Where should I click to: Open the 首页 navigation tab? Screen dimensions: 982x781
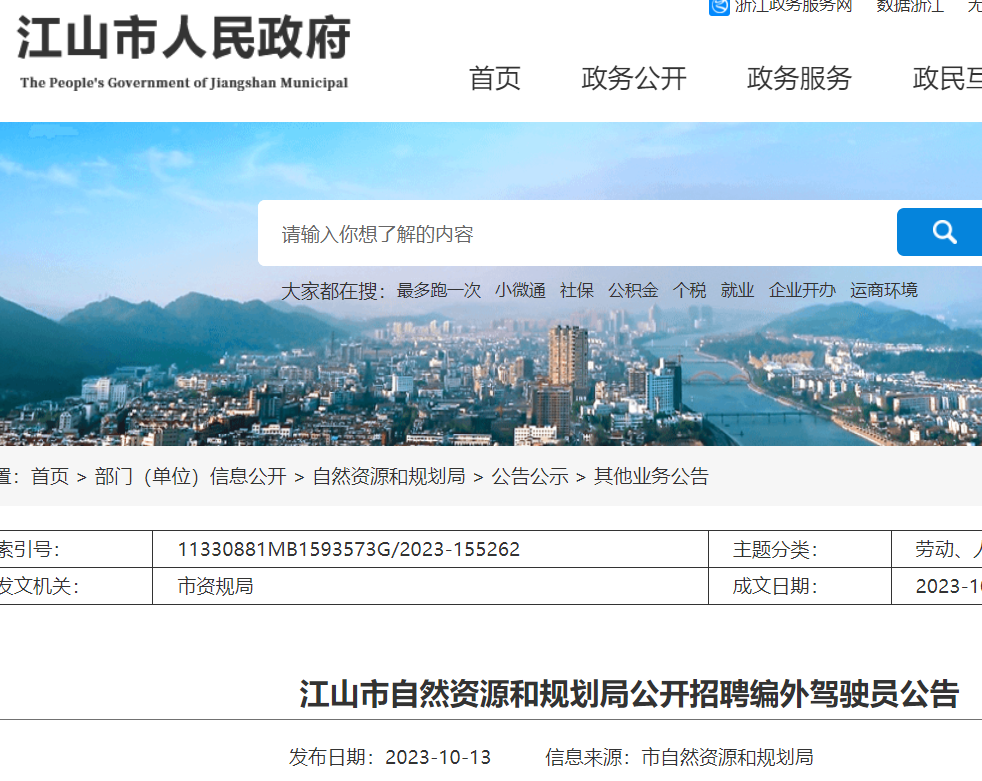(x=495, y=78)
